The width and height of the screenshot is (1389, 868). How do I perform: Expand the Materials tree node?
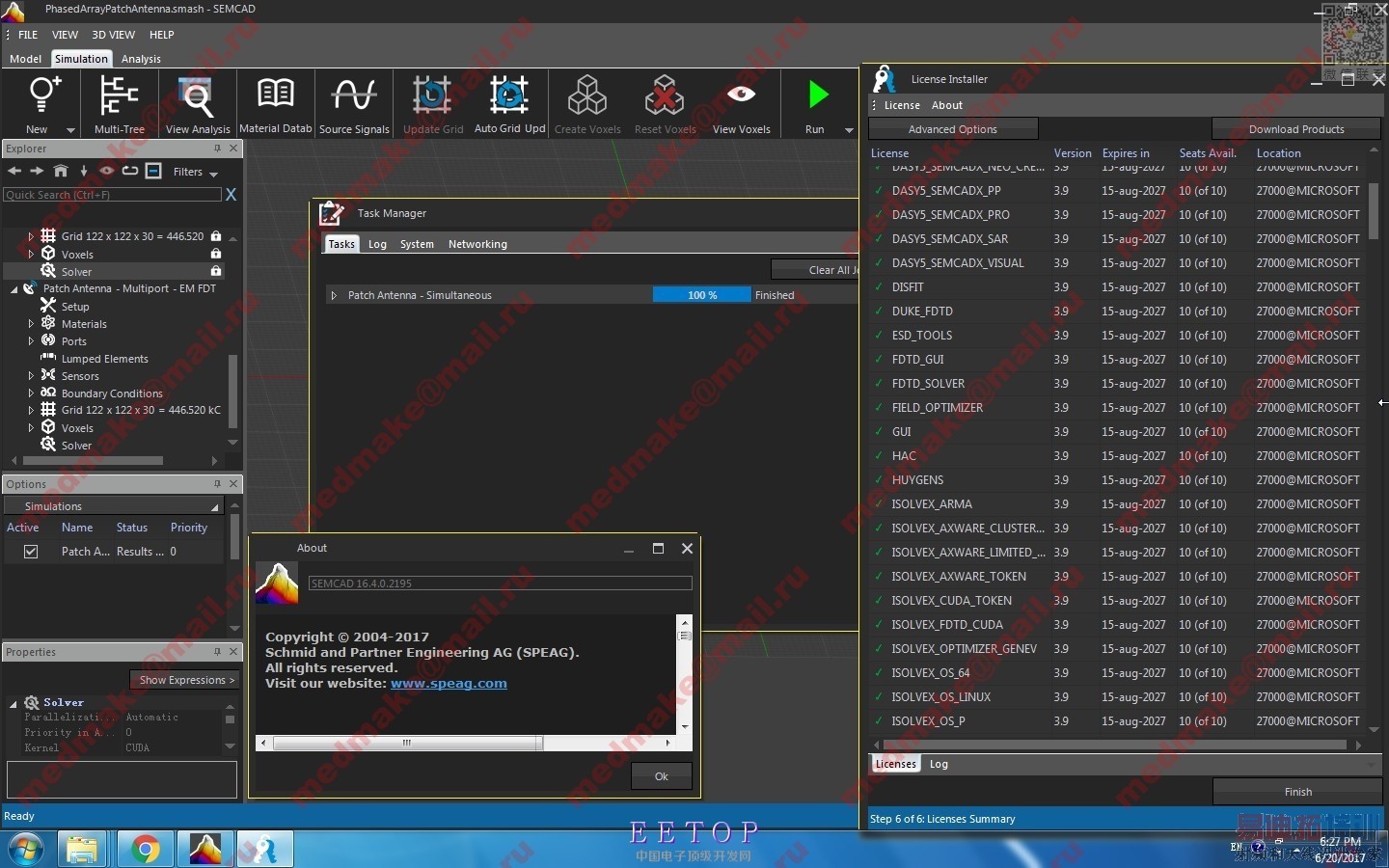31,324
